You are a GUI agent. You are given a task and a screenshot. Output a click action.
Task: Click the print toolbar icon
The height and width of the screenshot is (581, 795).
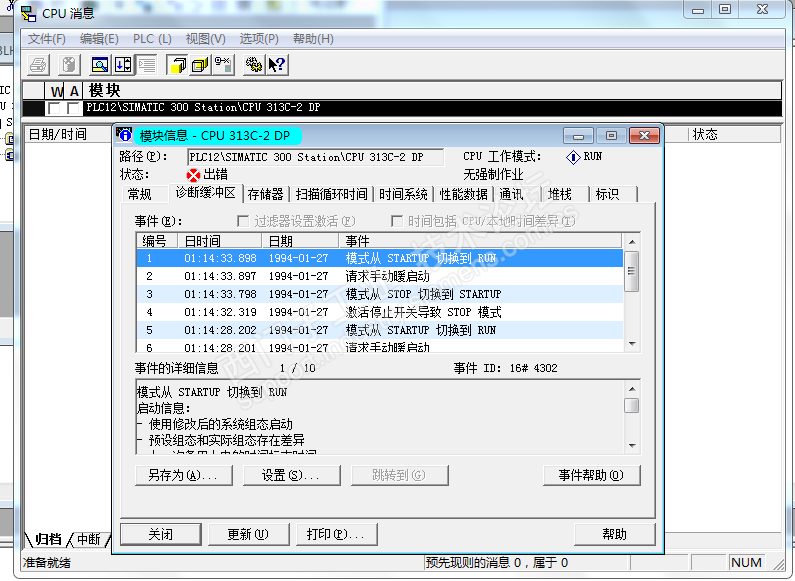pyautogui.click(x=39, y=65)
